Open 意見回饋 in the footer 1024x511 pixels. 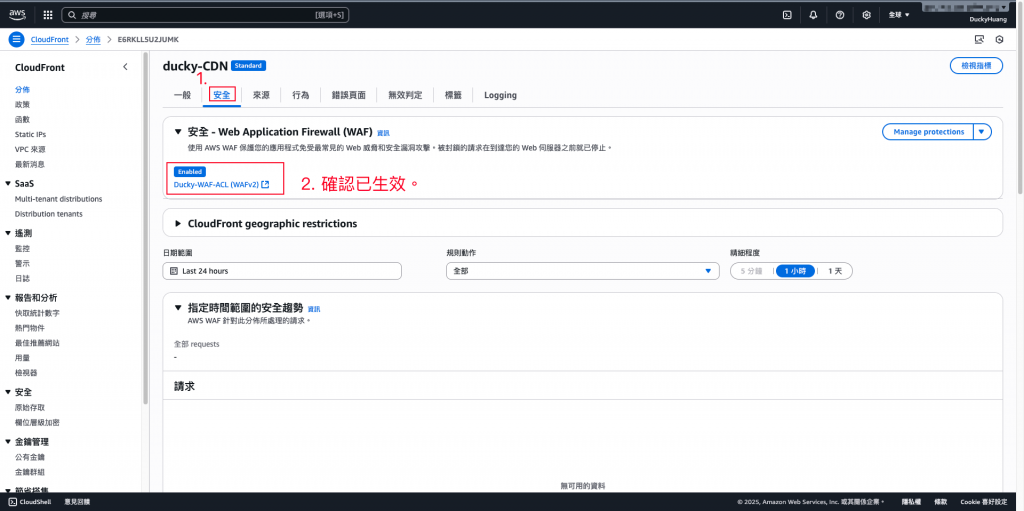(77, 502)
